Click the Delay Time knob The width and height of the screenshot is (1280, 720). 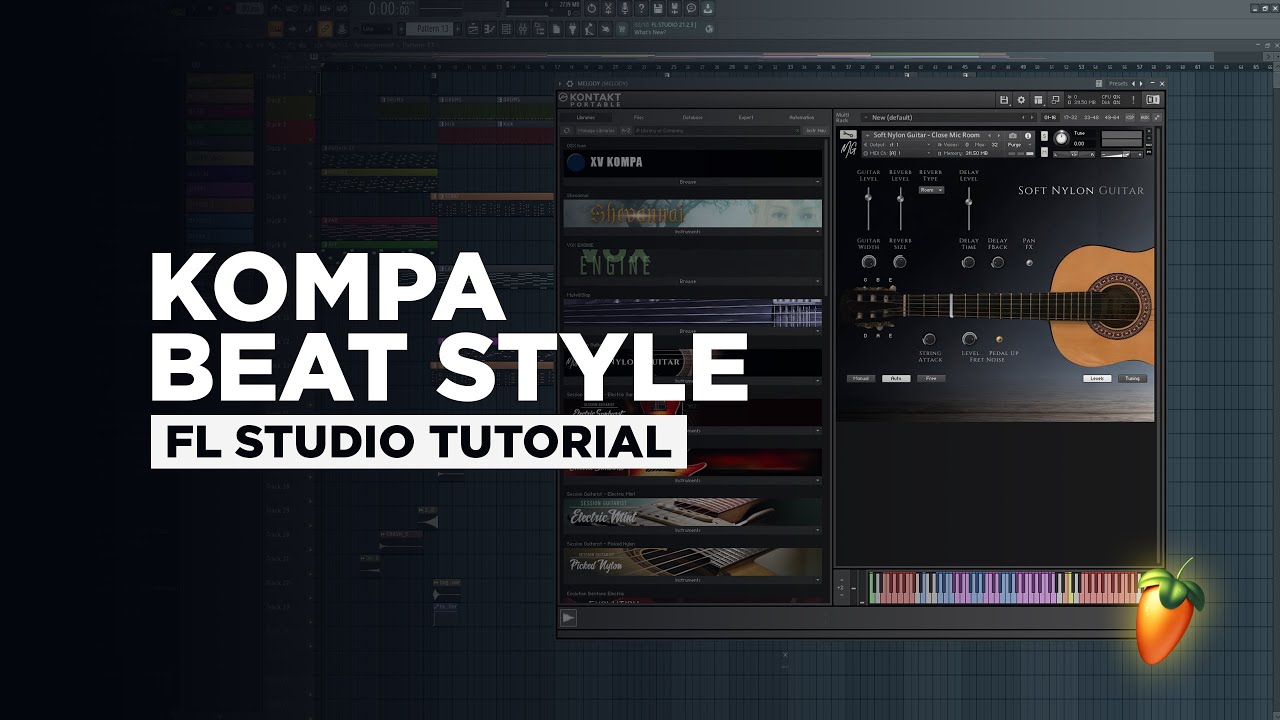tap(968, 262)
